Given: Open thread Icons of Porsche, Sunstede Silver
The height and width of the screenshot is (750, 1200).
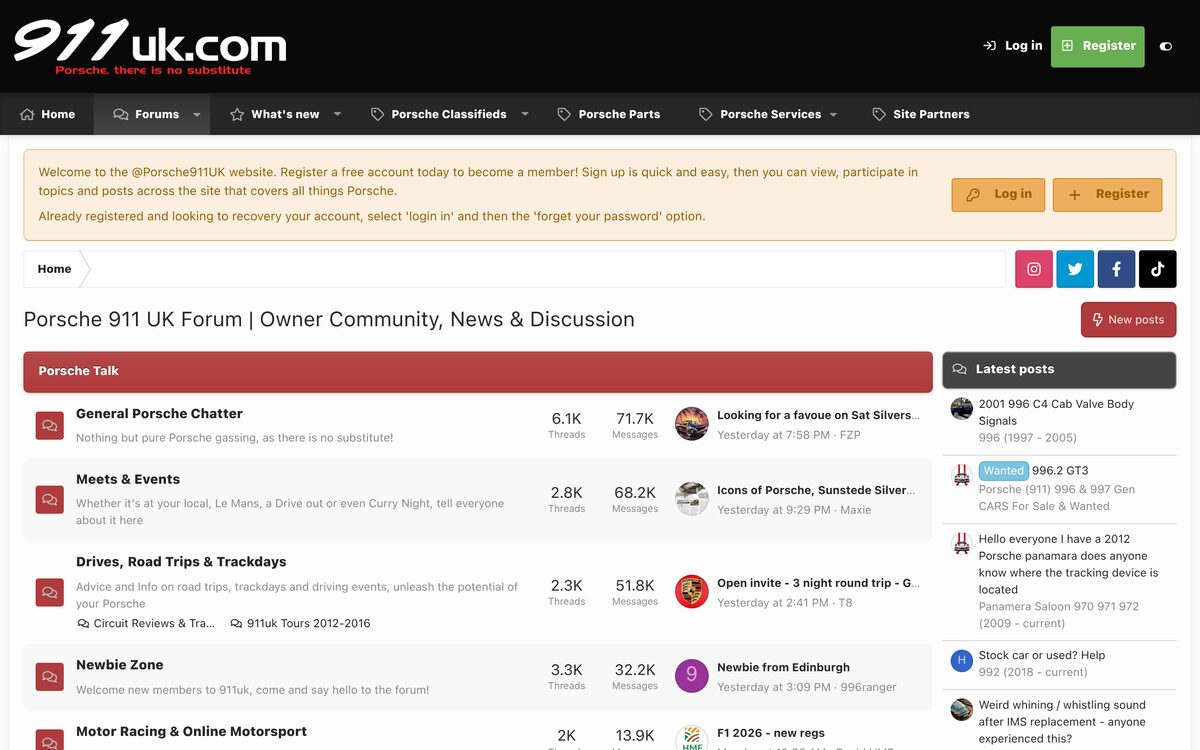Looking at the screenshot, I should pyautogui.click(x=814, y=490).
